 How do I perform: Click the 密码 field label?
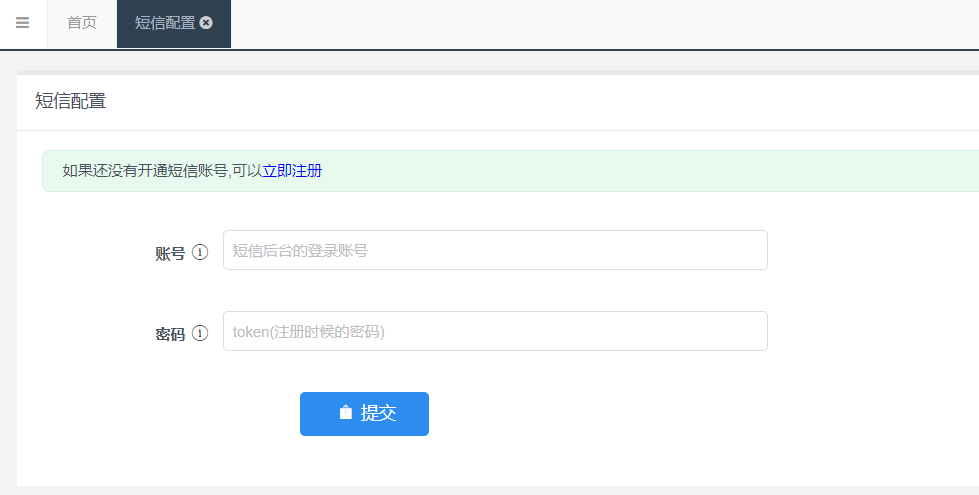coord(170,334)
